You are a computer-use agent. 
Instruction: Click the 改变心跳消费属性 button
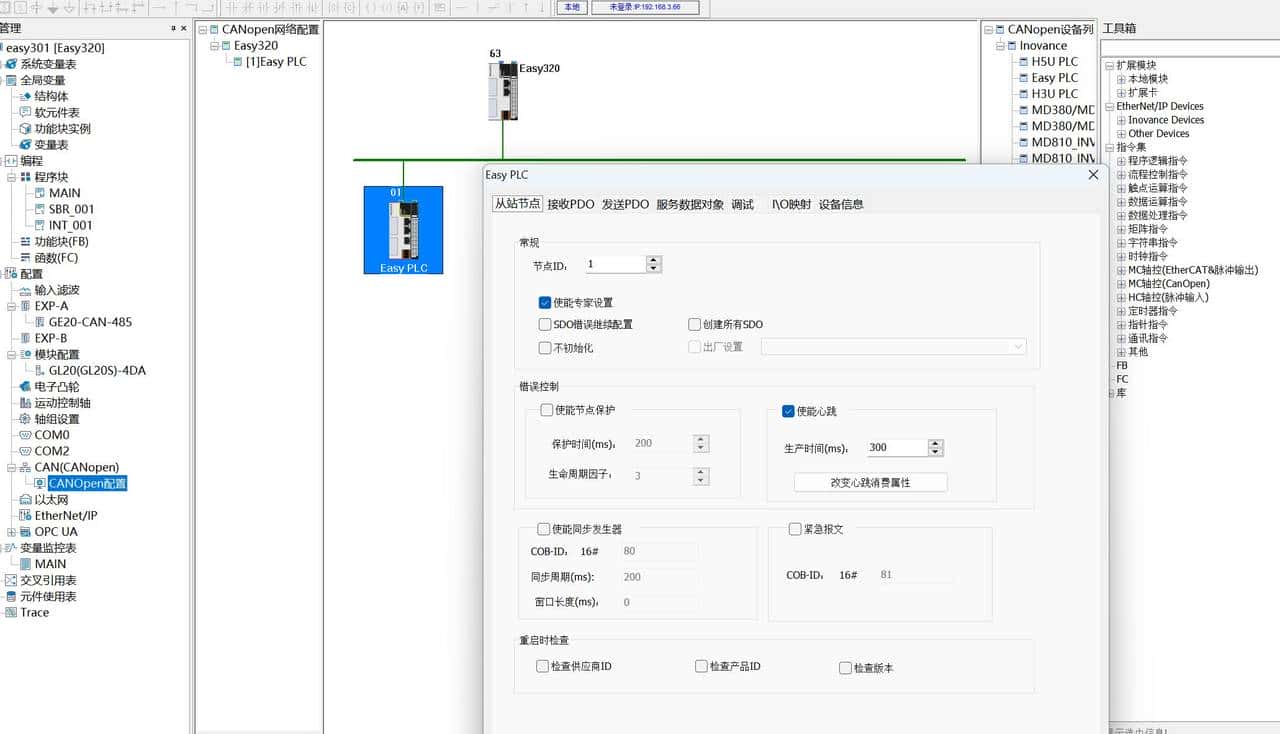[869, 482]
